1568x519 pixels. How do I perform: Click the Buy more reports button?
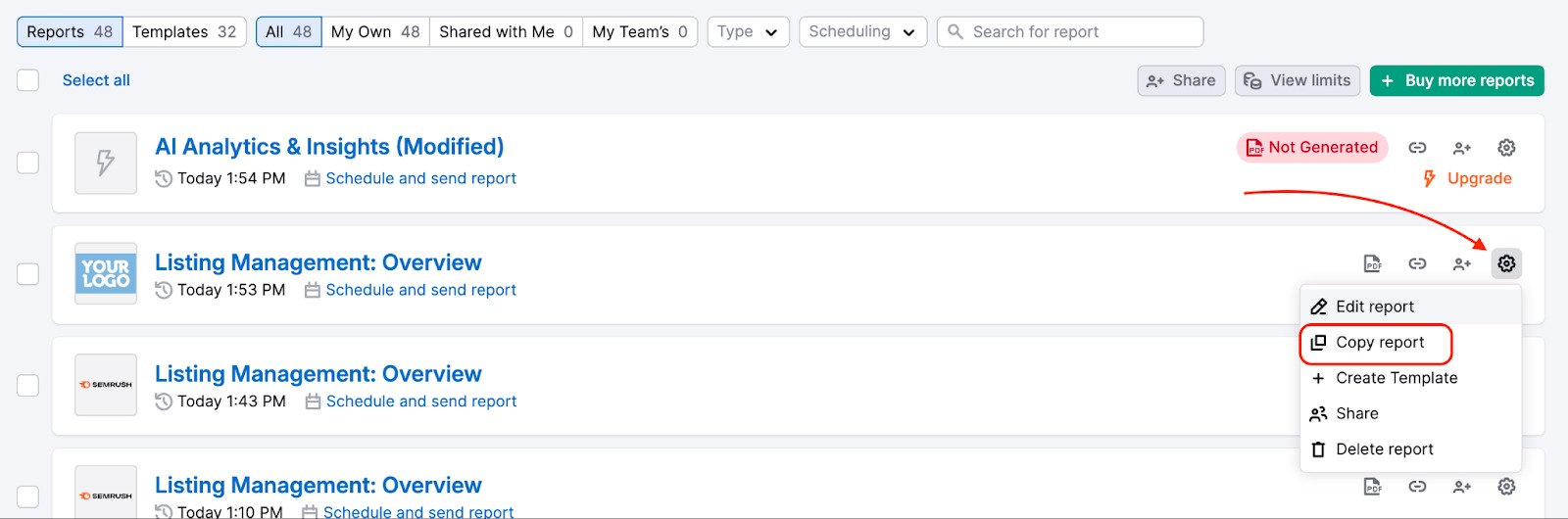coord(1456,80)
